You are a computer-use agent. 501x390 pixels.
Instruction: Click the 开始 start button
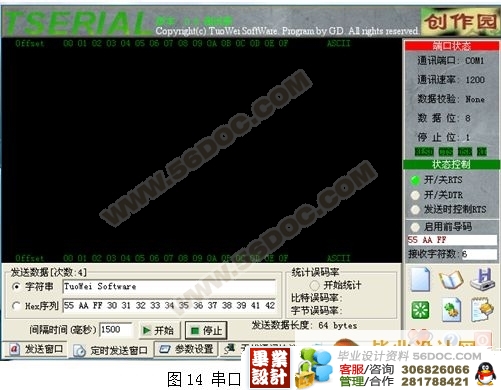(159, 330)
